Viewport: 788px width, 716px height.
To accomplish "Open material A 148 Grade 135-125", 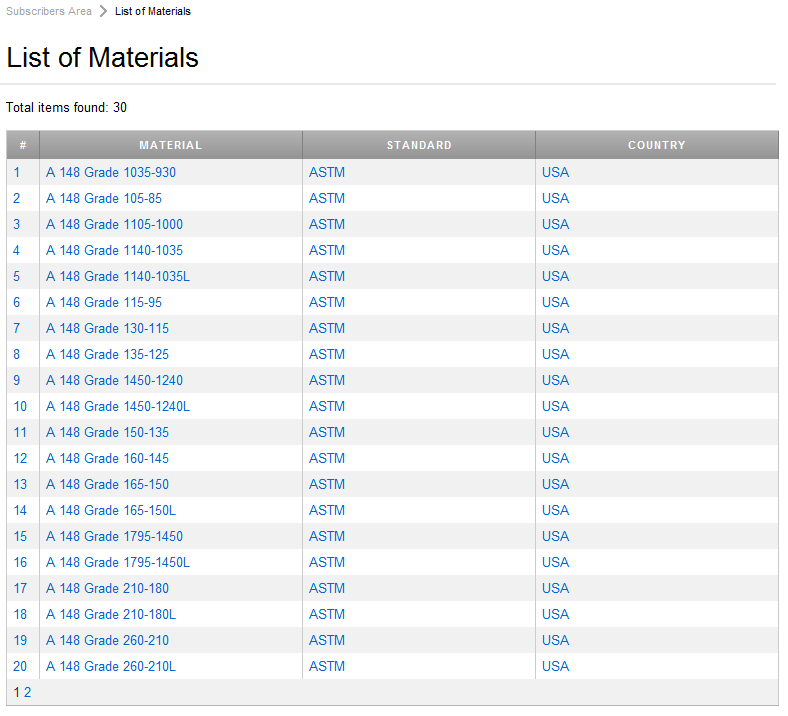I will [x=108, y=354].
